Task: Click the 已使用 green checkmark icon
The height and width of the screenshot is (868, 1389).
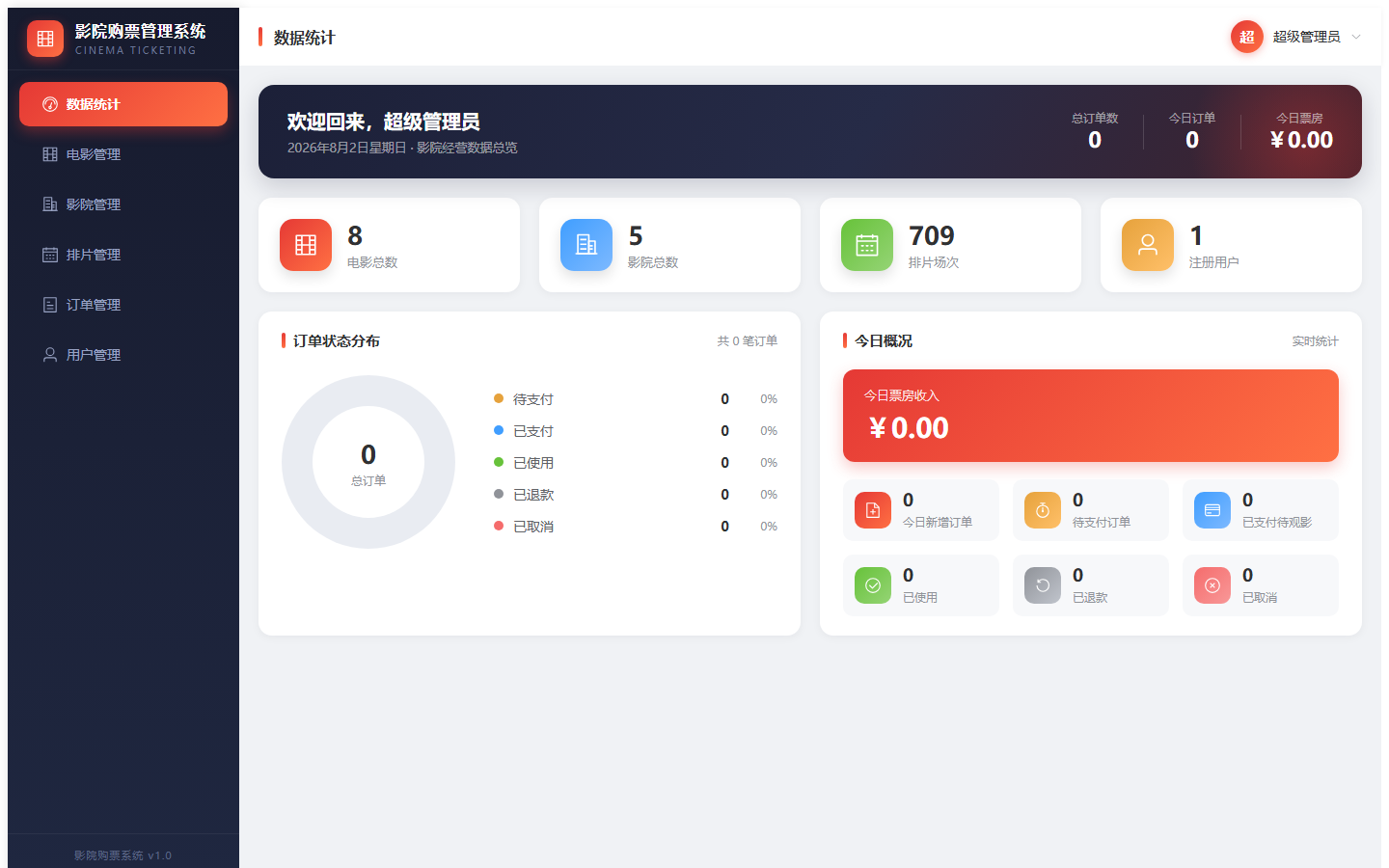Action: [x=873, y=585]
